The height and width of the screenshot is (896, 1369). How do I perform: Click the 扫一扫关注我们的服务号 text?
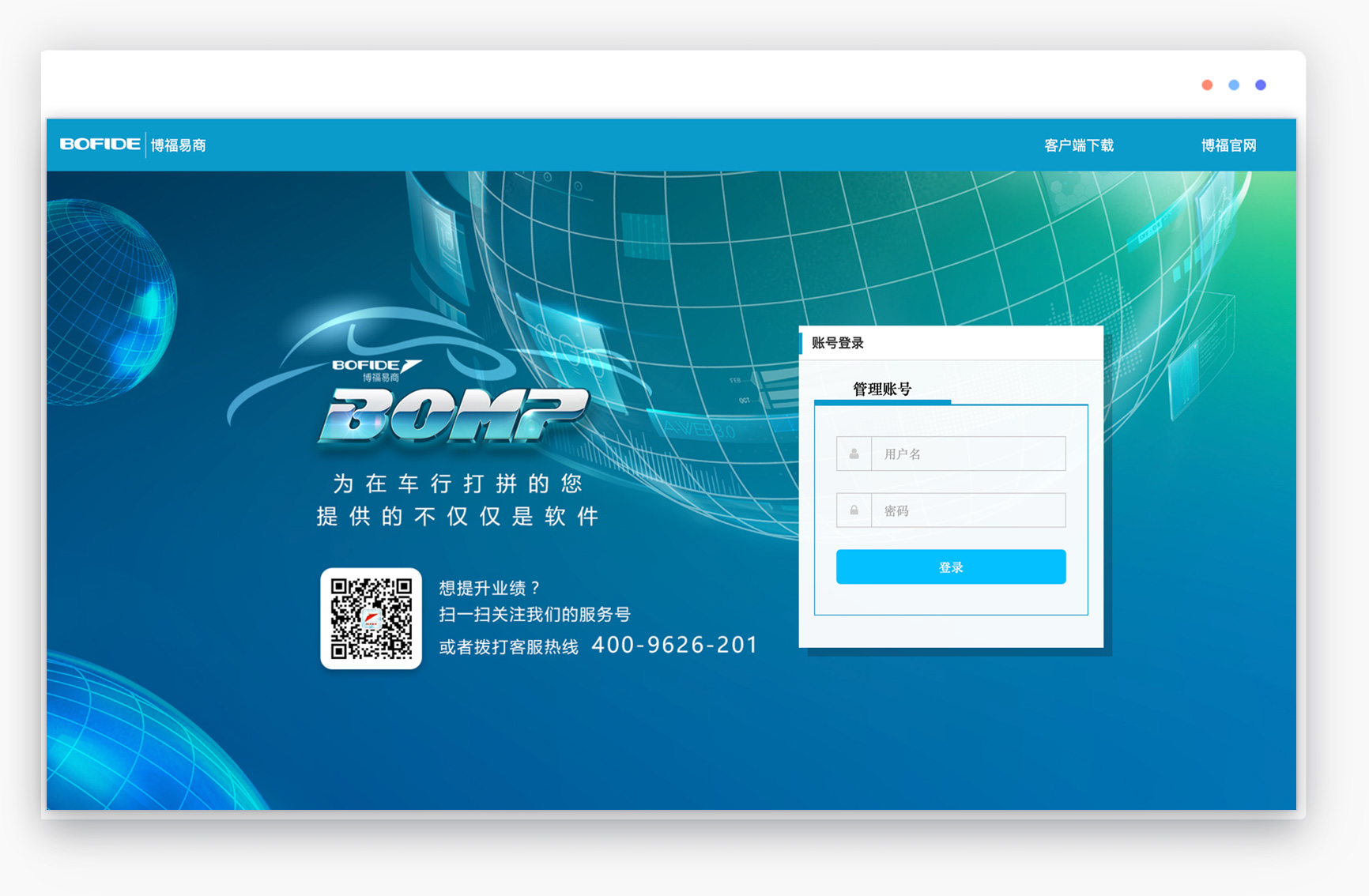534,614
